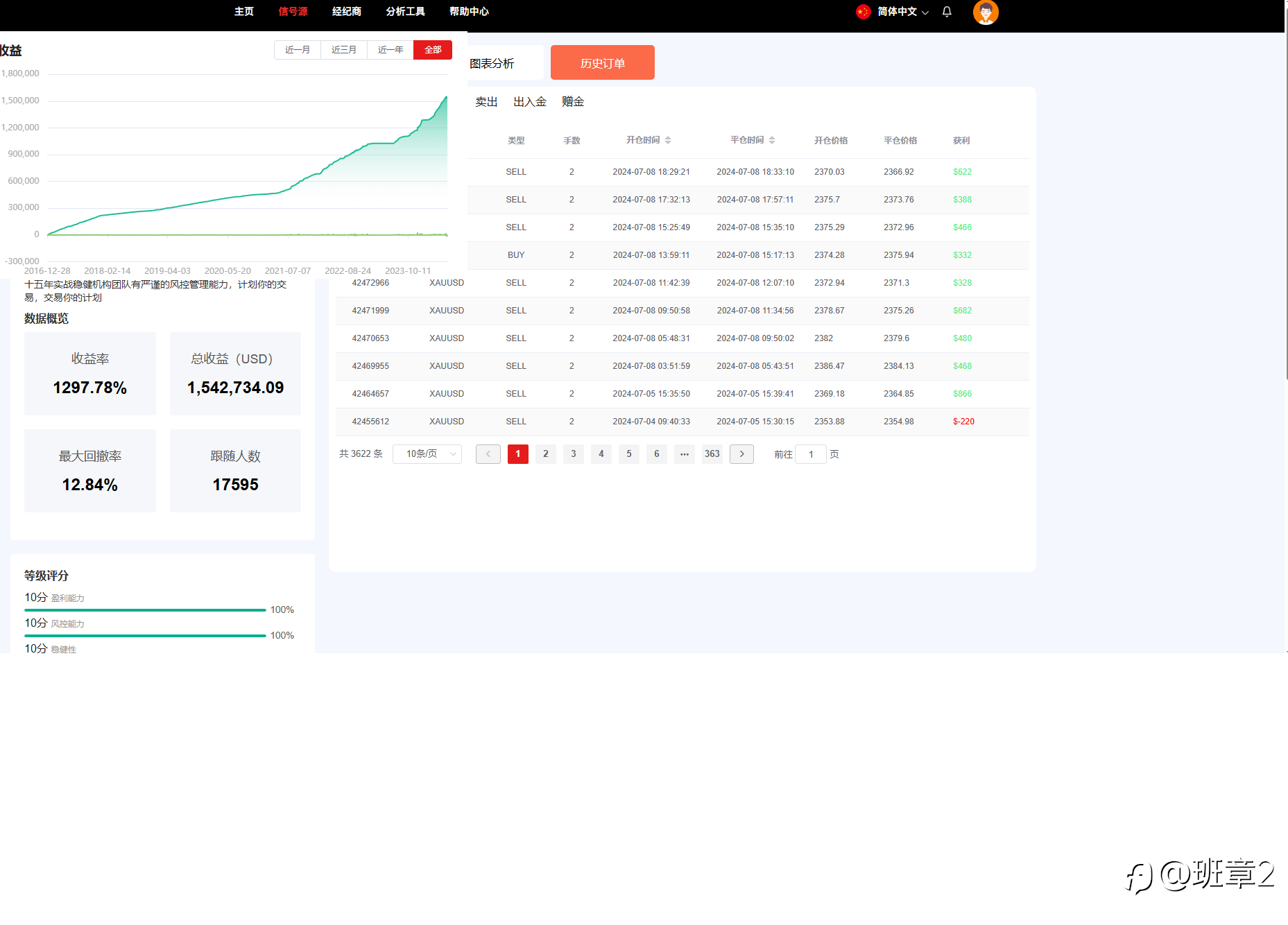Sort by close time column arrows
The image size is (1288, 925).
(x=772, y=140)
